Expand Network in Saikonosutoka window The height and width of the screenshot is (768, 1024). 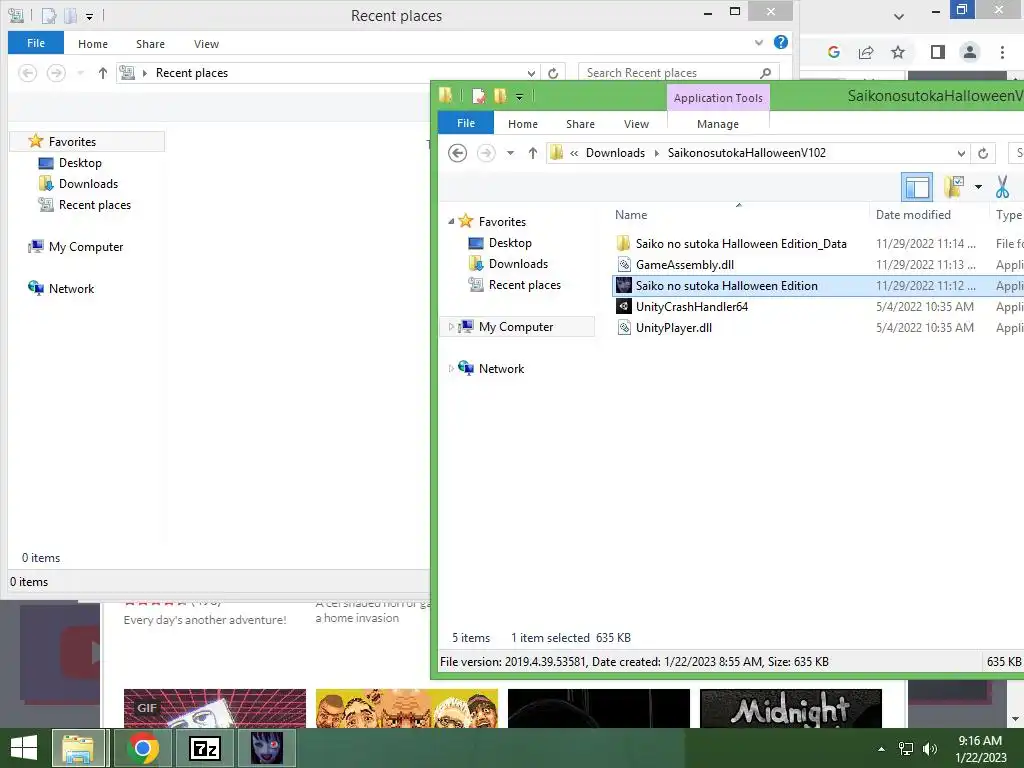[451, 368]
